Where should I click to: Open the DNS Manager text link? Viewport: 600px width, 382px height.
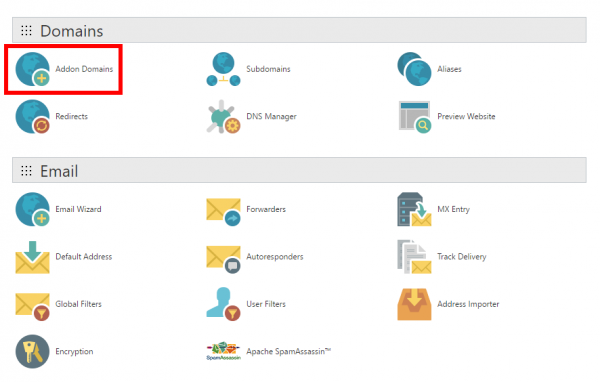(x=271, y=116)
